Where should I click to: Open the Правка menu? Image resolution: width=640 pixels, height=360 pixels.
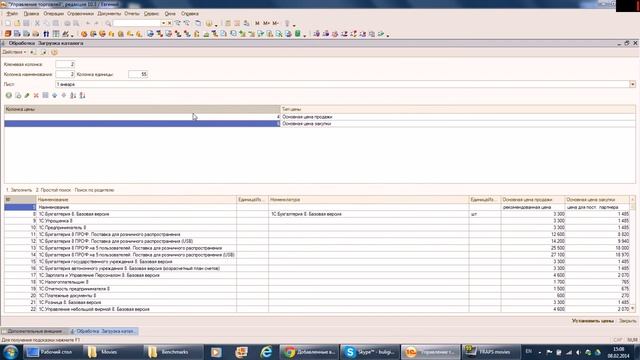31,13
